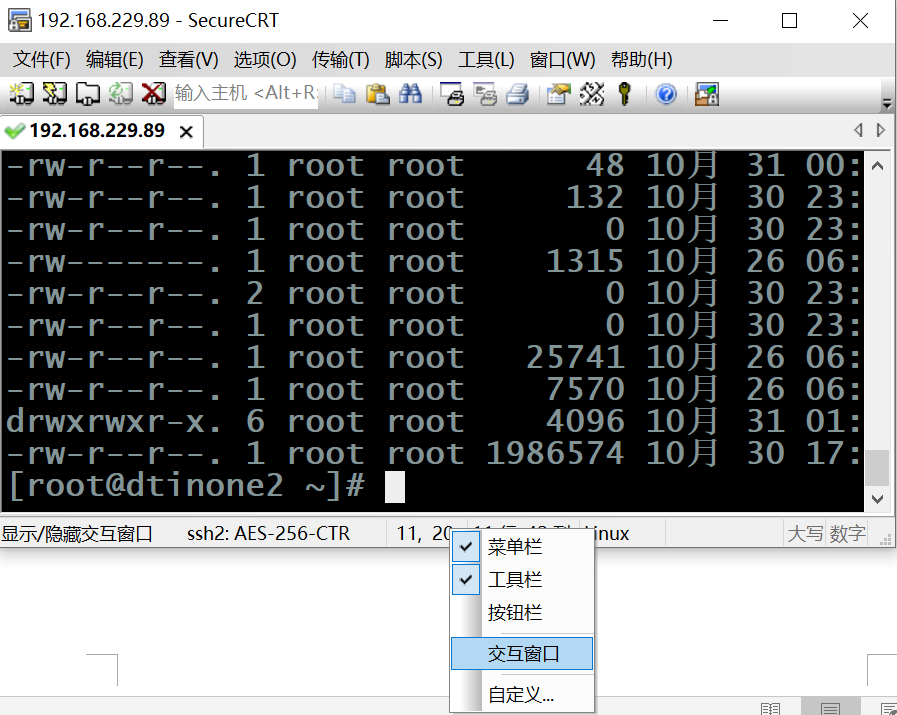Viewport: 897px width, 715px height.
Task: Close the 192.168.229.89 session tab
Action: point(185,132)
